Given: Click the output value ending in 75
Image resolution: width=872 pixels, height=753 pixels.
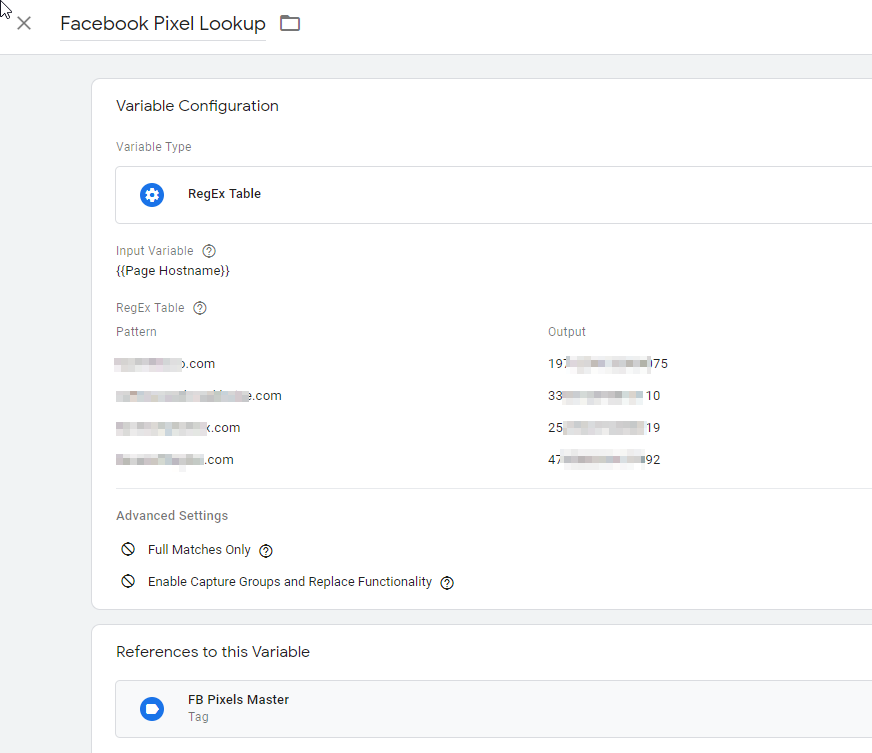Looking at the screenshot, I should click(x=608, y=364).
